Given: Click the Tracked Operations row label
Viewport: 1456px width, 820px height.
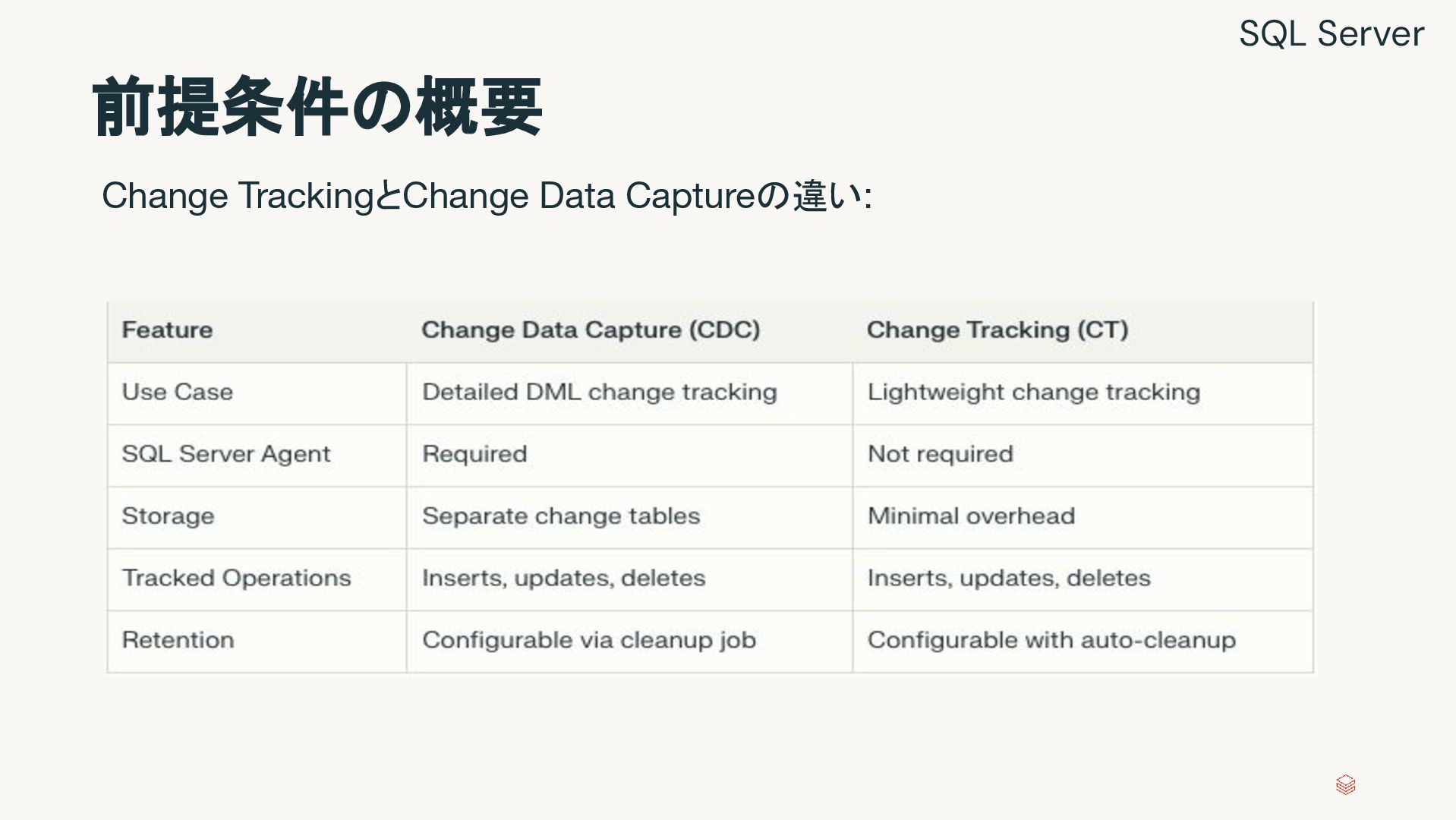Looking at the screenshot, I should click(236, 579).
